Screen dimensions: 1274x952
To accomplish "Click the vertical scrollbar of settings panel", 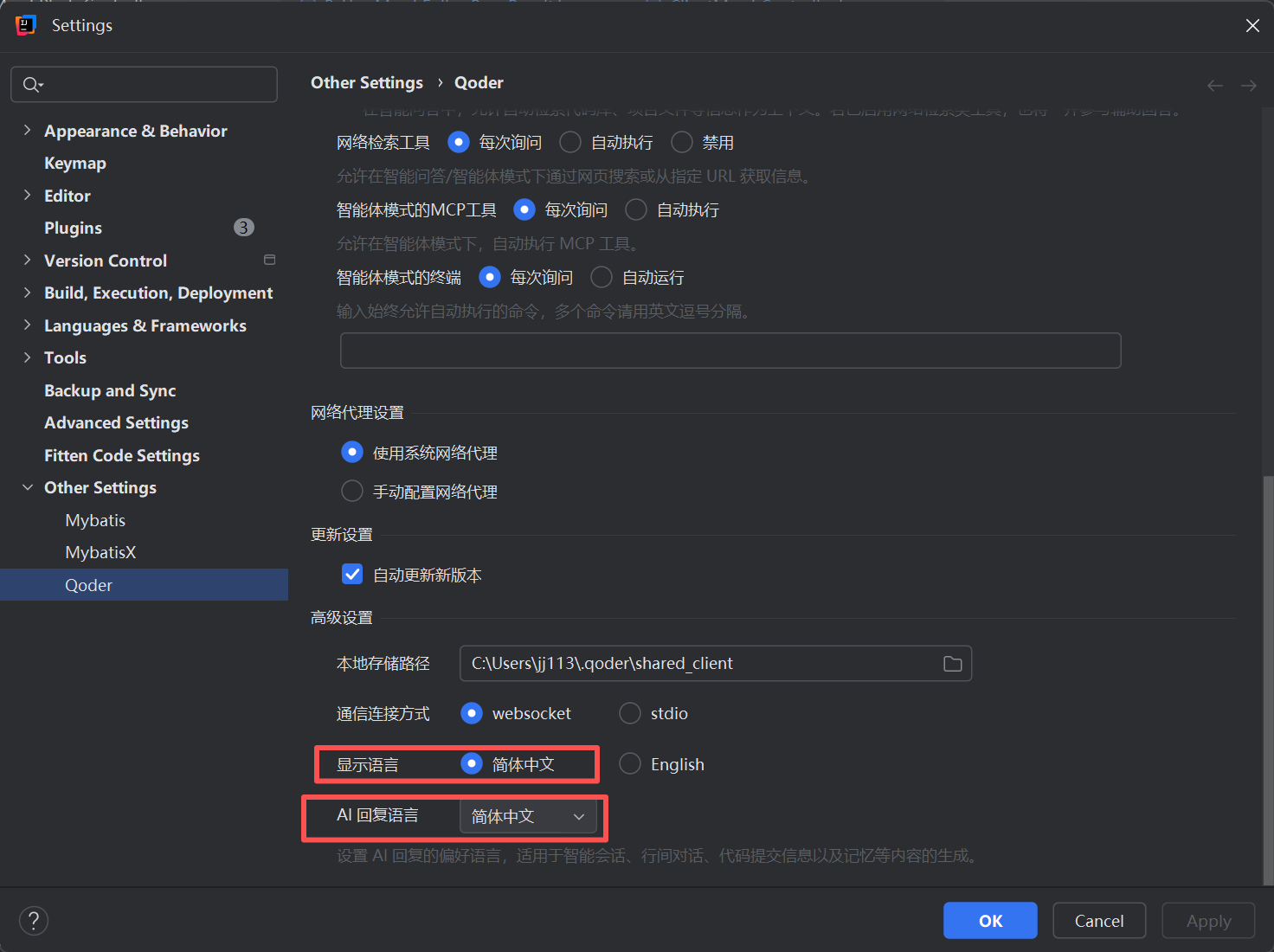I will pyautogui.click(x=1268, y=680).
